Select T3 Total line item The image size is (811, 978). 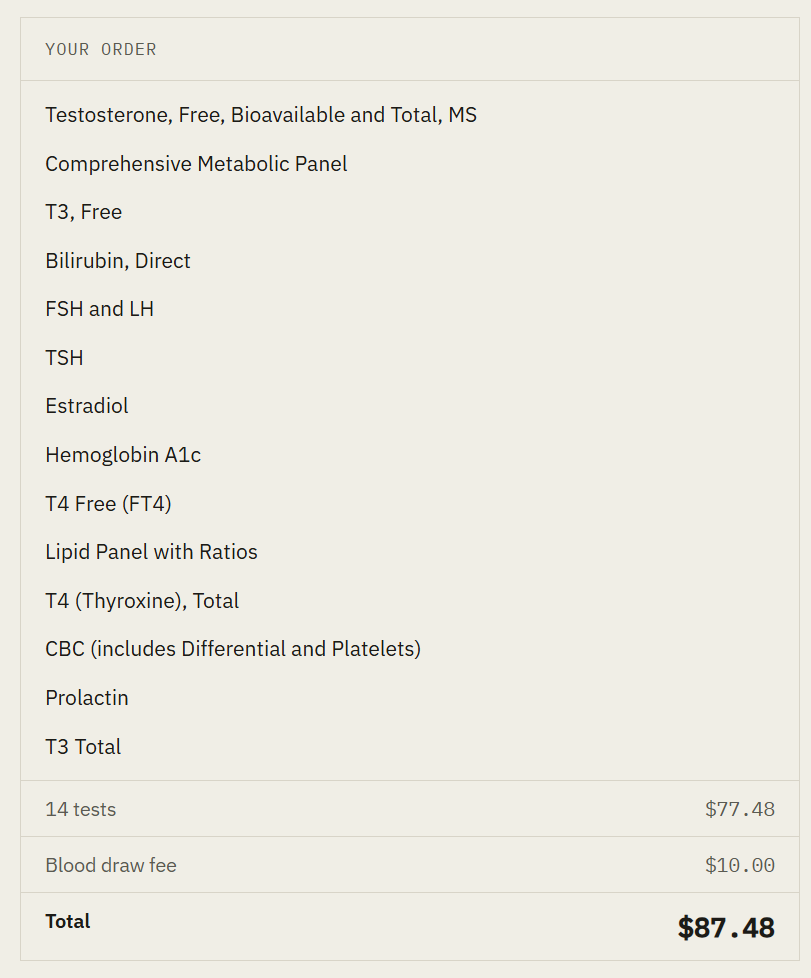83,747
